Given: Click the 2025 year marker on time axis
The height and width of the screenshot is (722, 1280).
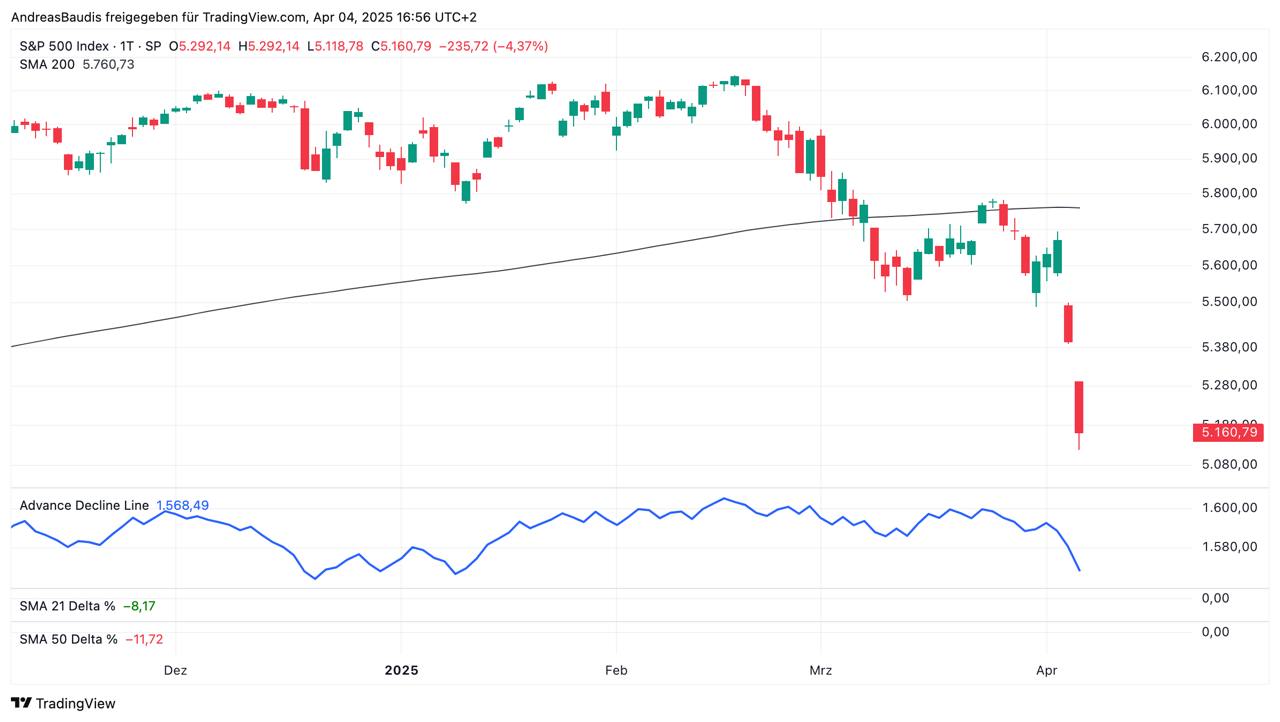Looking at the screenshot, I should tap(402, 670).
